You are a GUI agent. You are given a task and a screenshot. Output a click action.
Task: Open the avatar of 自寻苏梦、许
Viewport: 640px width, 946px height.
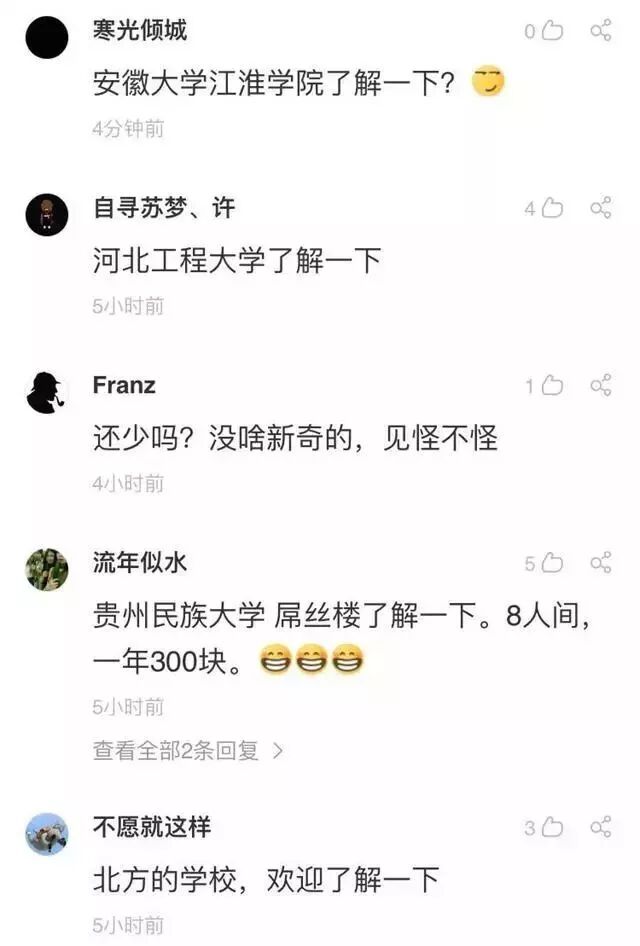(x=46, y=215)
